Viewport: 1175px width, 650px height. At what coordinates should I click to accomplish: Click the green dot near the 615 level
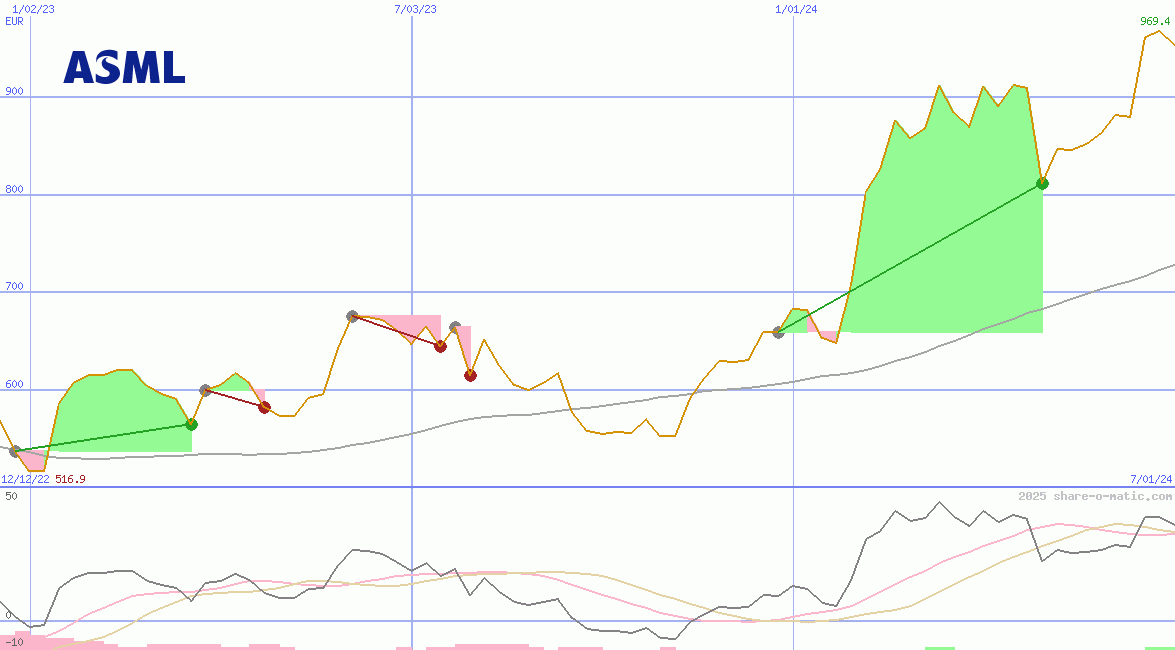[192, 424]
